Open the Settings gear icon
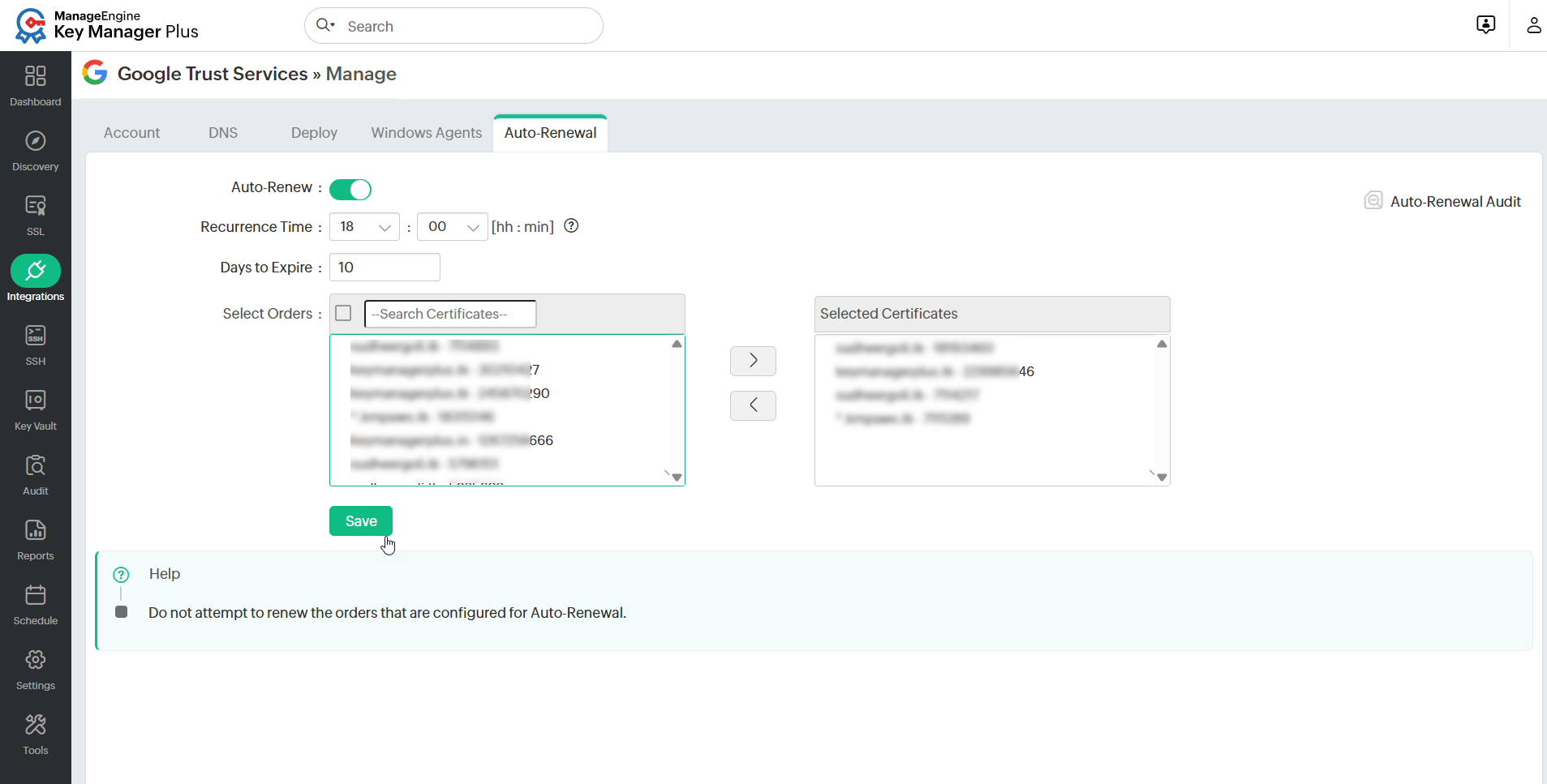Screen dimensions: 1547x784 click(36, 660)
